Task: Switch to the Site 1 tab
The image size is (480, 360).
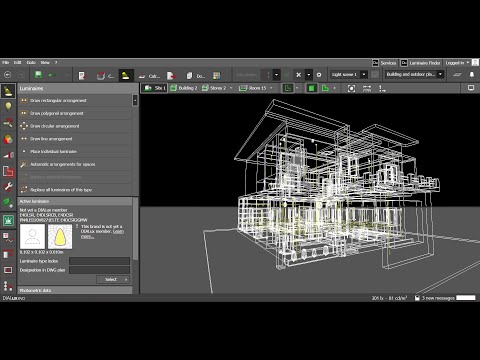Action: (154, 88)
